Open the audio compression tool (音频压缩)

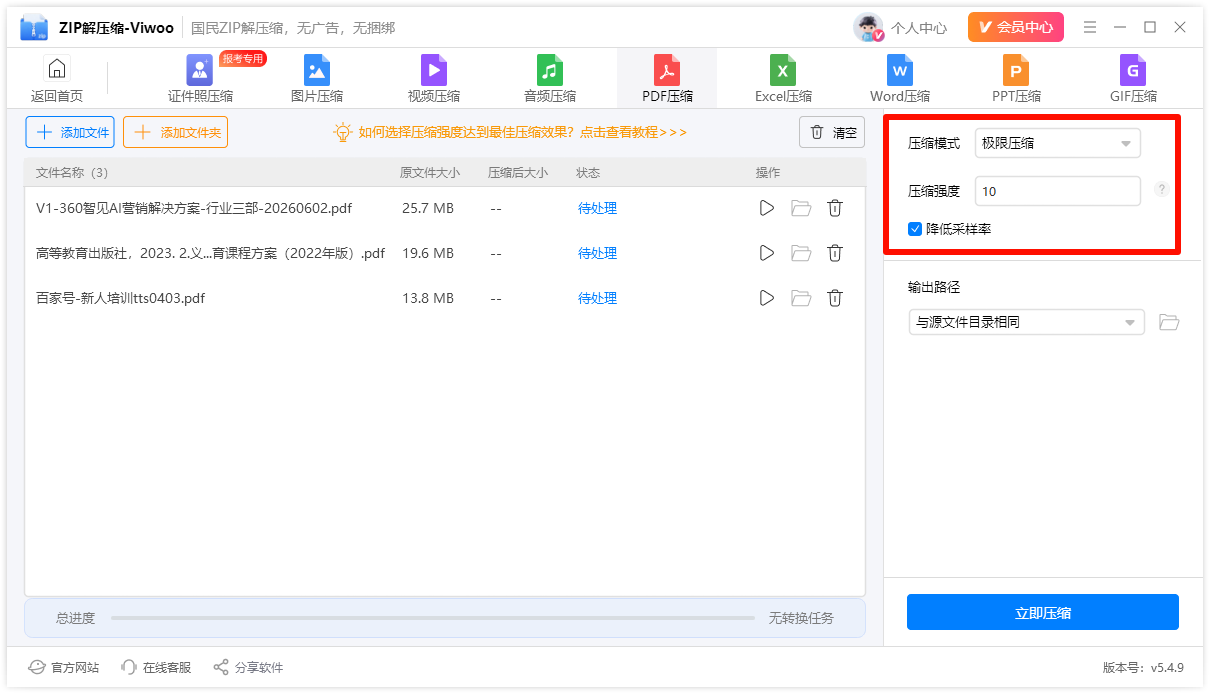550,79
